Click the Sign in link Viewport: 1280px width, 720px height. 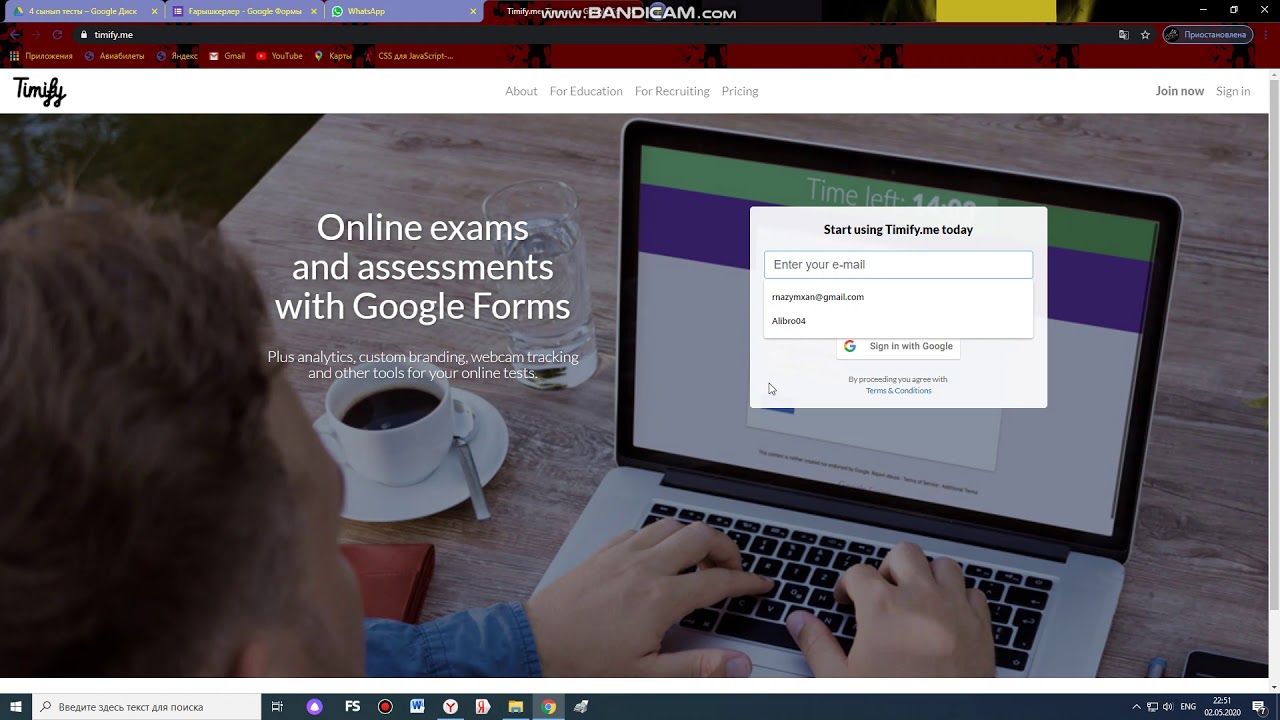[1233, 91]
